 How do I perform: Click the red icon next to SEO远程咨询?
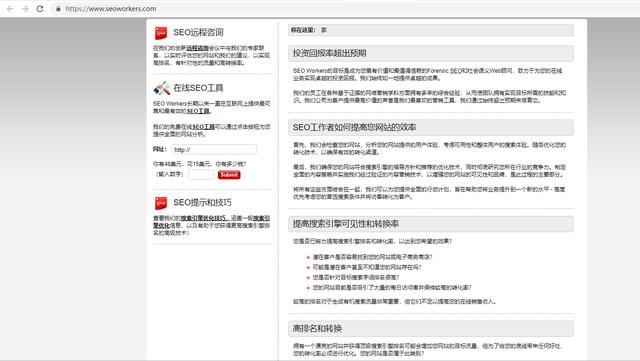(x=161, y=33)
